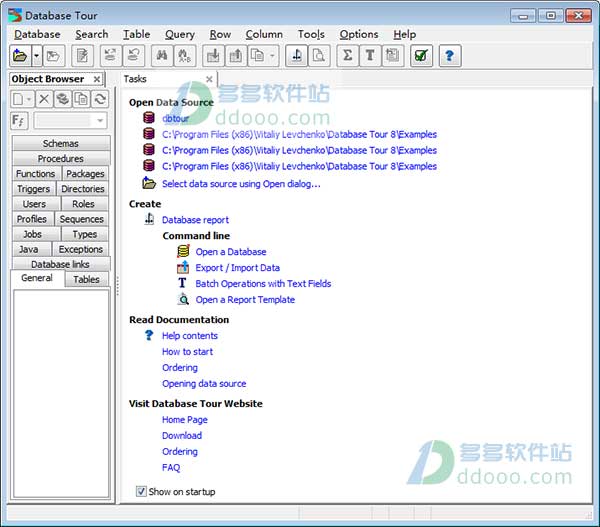Click the blue question mark Help toolbar icon
Screen dimensions: 600x527
pos(450,56)
